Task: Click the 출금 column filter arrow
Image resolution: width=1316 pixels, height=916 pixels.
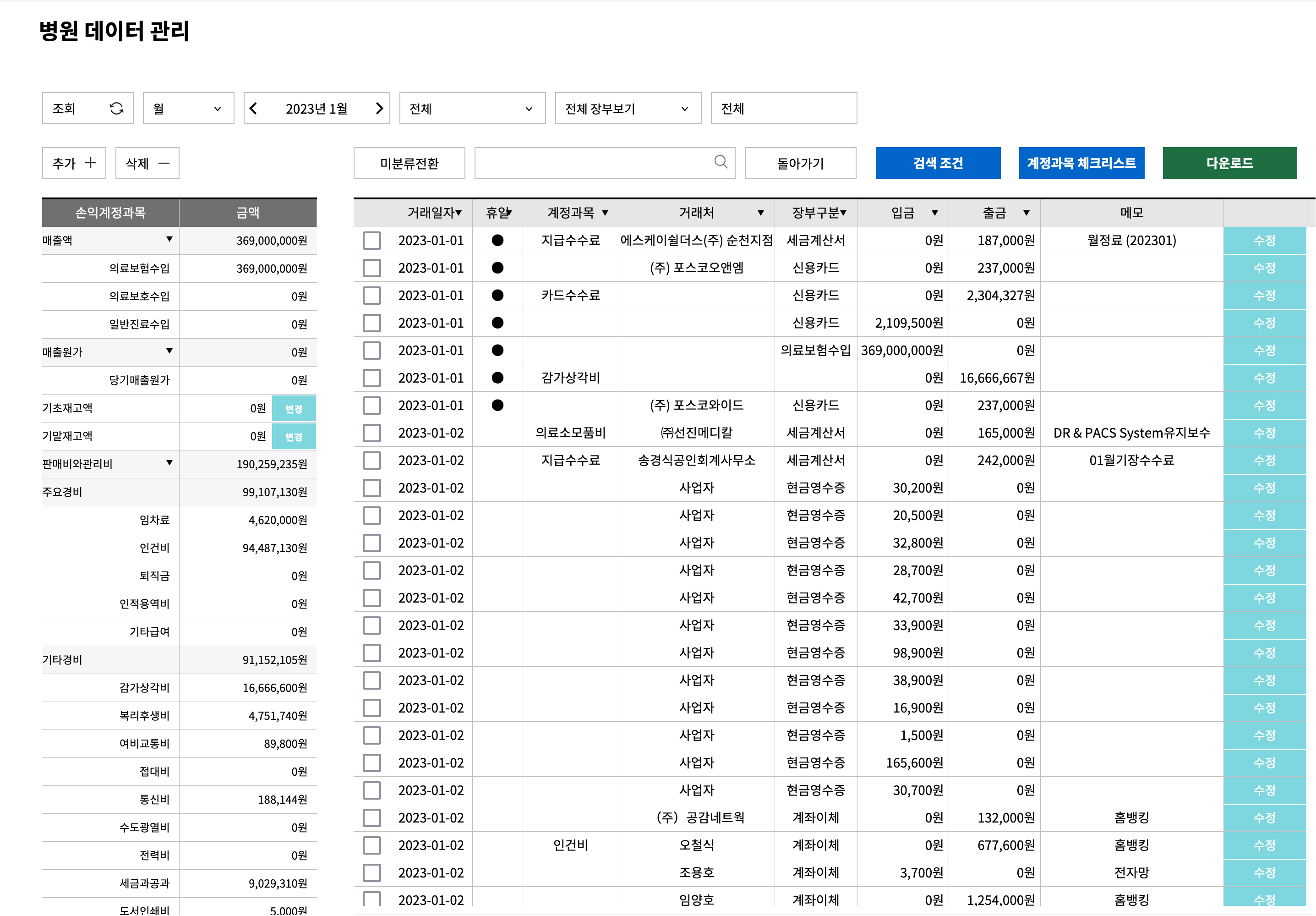Action: (x=1026, y=213)
